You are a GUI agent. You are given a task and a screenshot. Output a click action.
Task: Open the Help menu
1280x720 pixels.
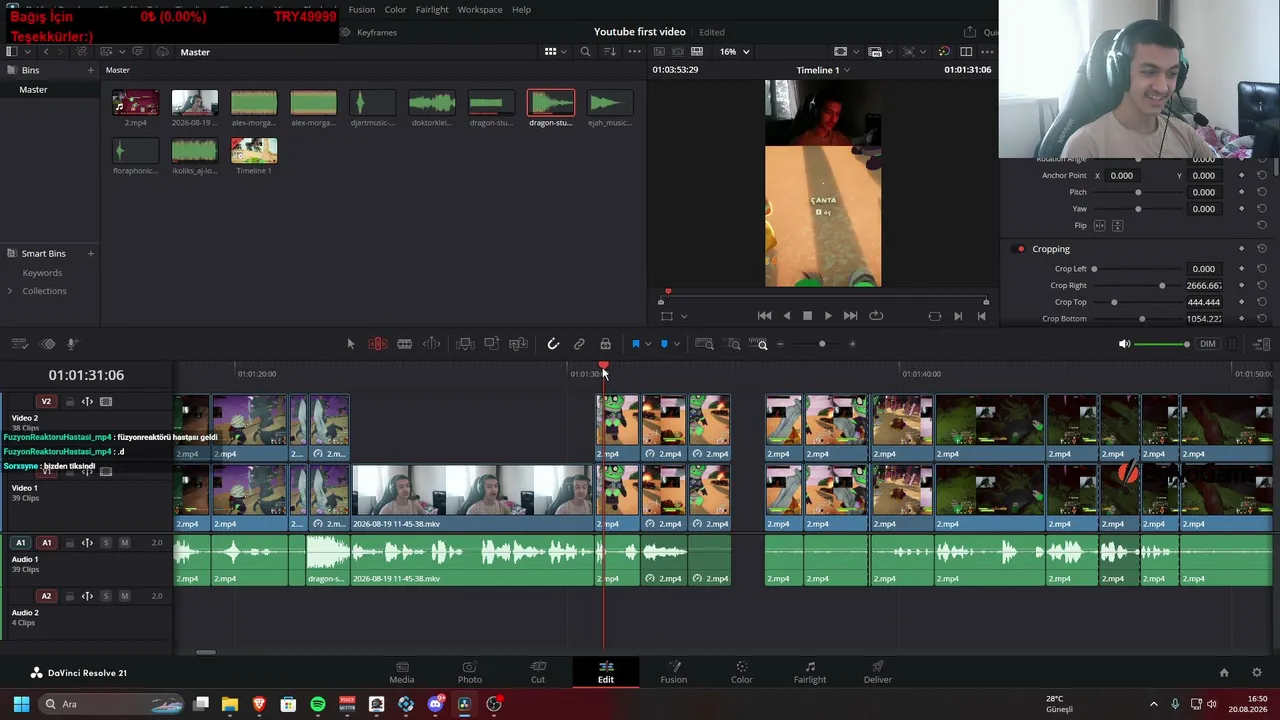[x=522, y=9]
